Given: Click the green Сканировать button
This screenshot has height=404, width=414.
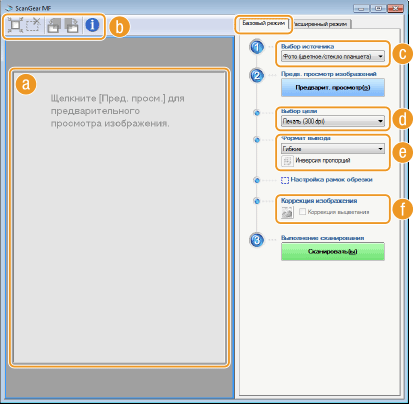Looking at the screenshot, I should tap(333, 251).
